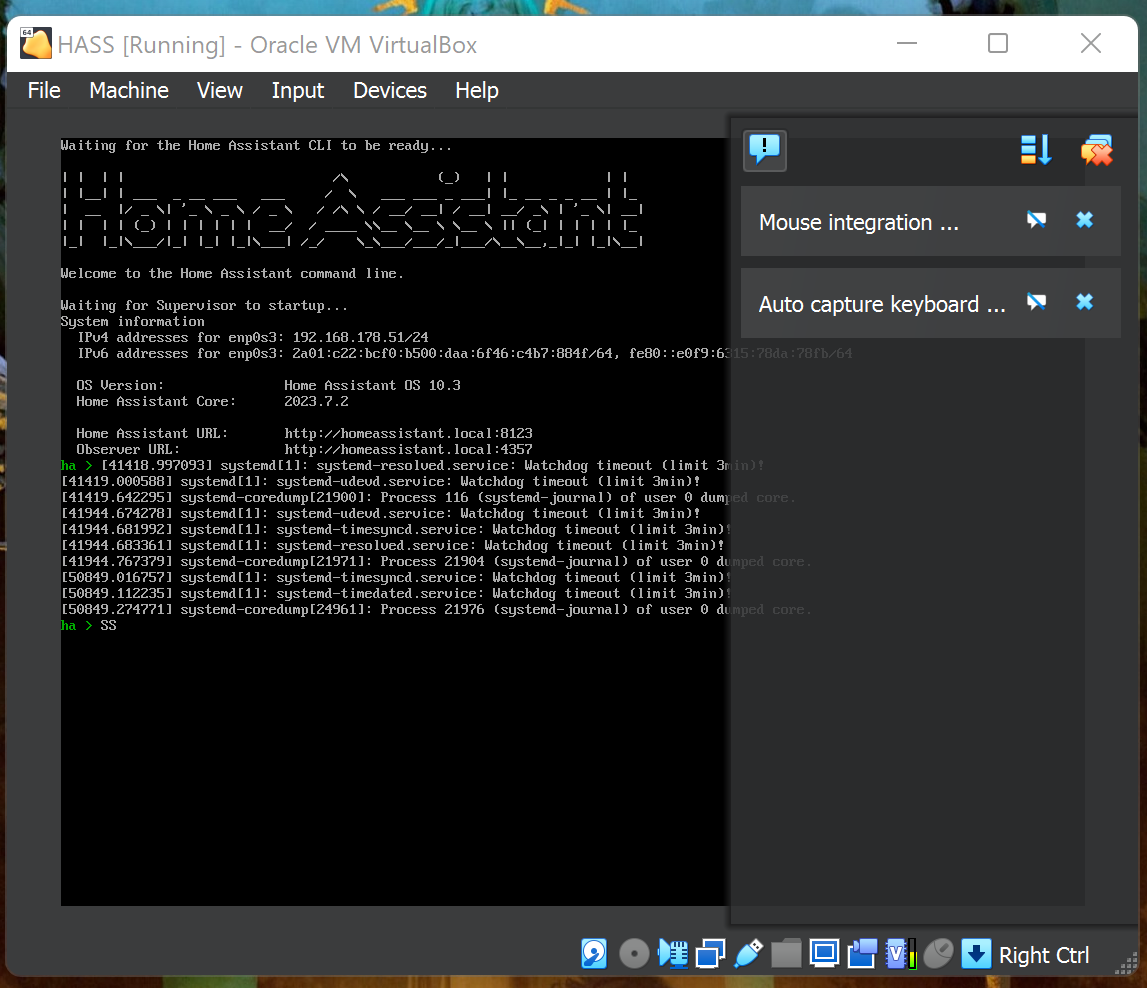Click the keyboard capture arrow indicator
This screenshot has height=988, width=1147.
click(x=976, y=954)
